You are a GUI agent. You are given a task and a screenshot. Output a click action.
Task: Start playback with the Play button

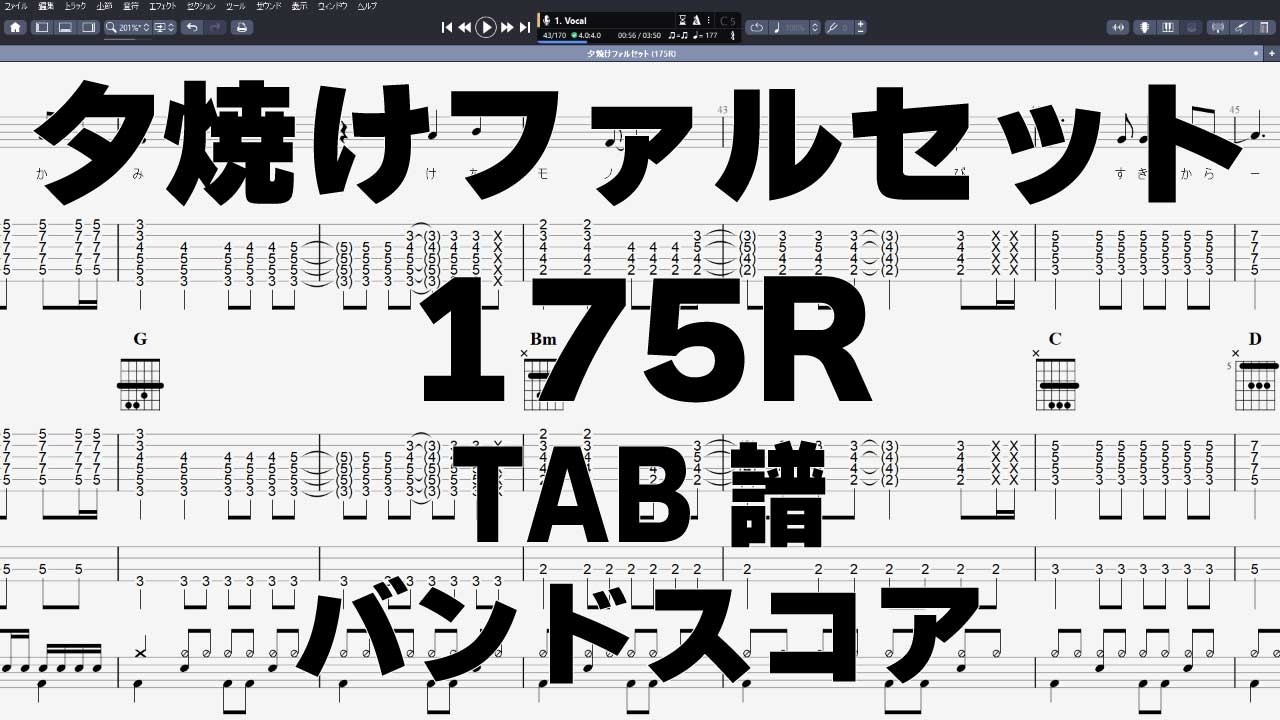[486, 27]
